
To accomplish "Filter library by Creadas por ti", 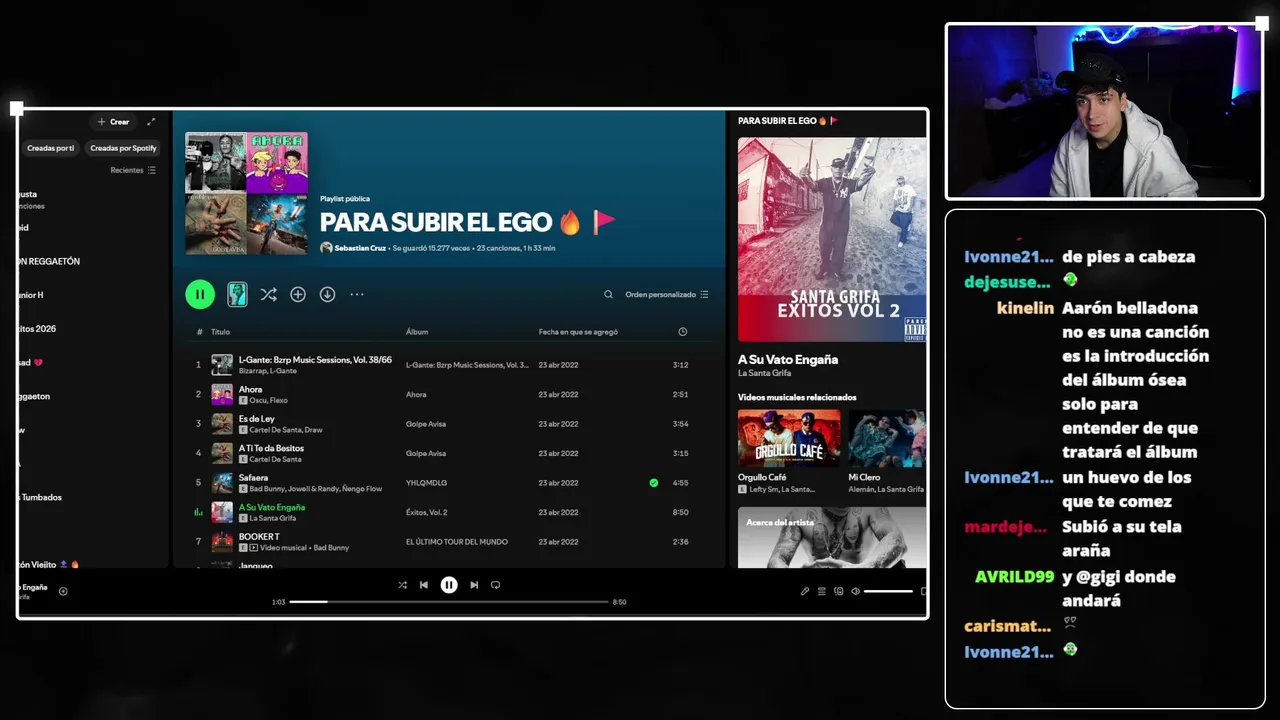I will (x=50, y=148).
